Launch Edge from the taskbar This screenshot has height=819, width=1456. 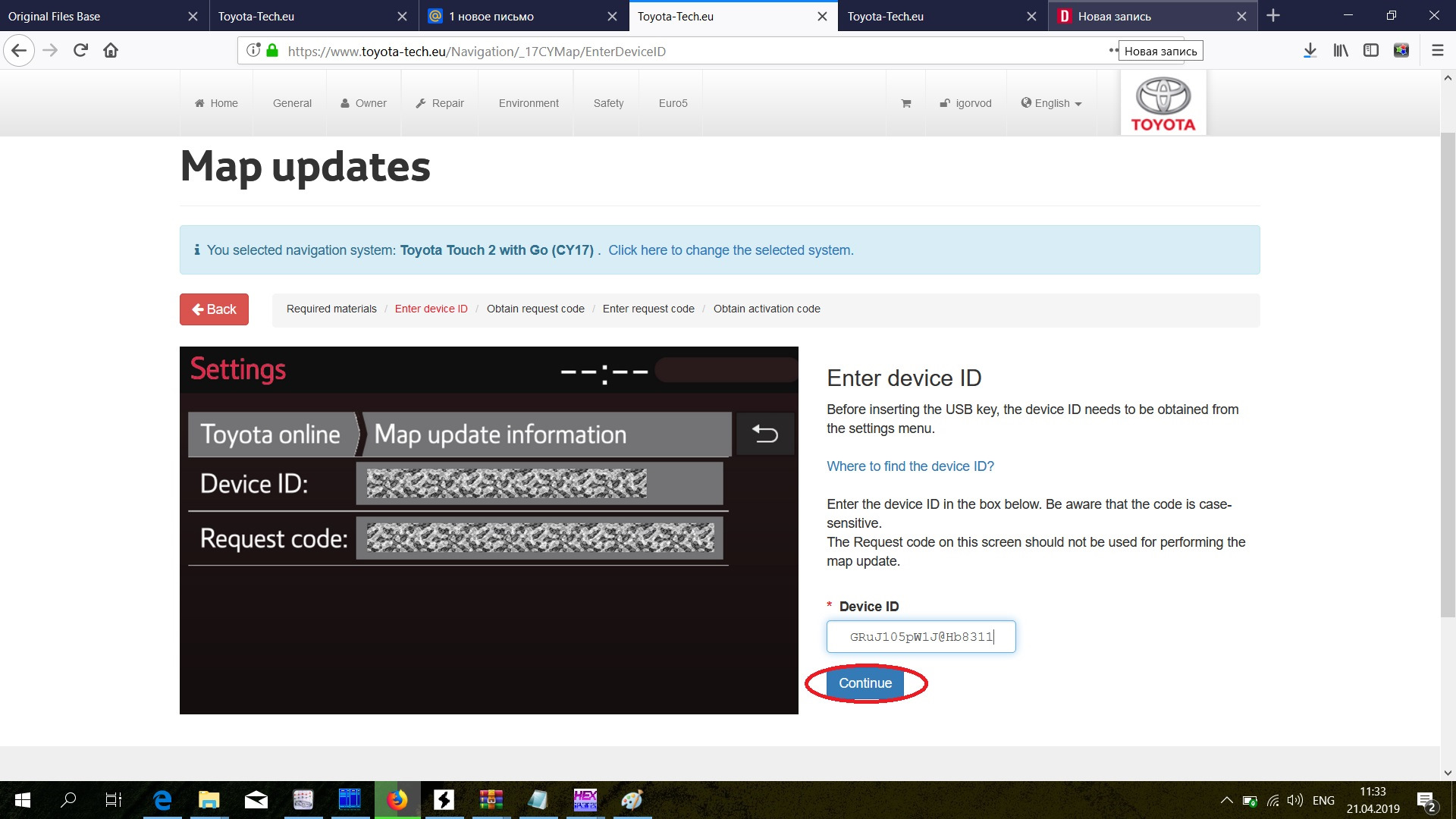[x=162, y=800]
